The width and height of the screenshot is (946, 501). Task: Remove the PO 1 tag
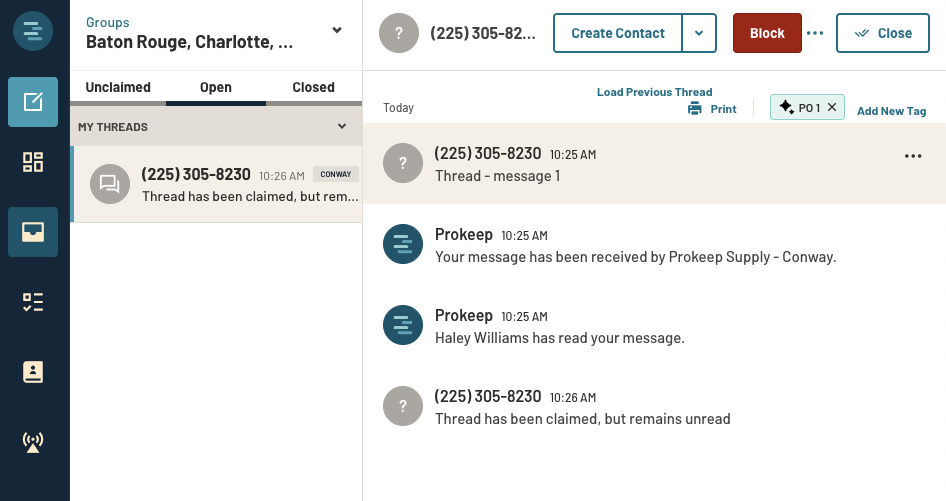coord(832,108)
